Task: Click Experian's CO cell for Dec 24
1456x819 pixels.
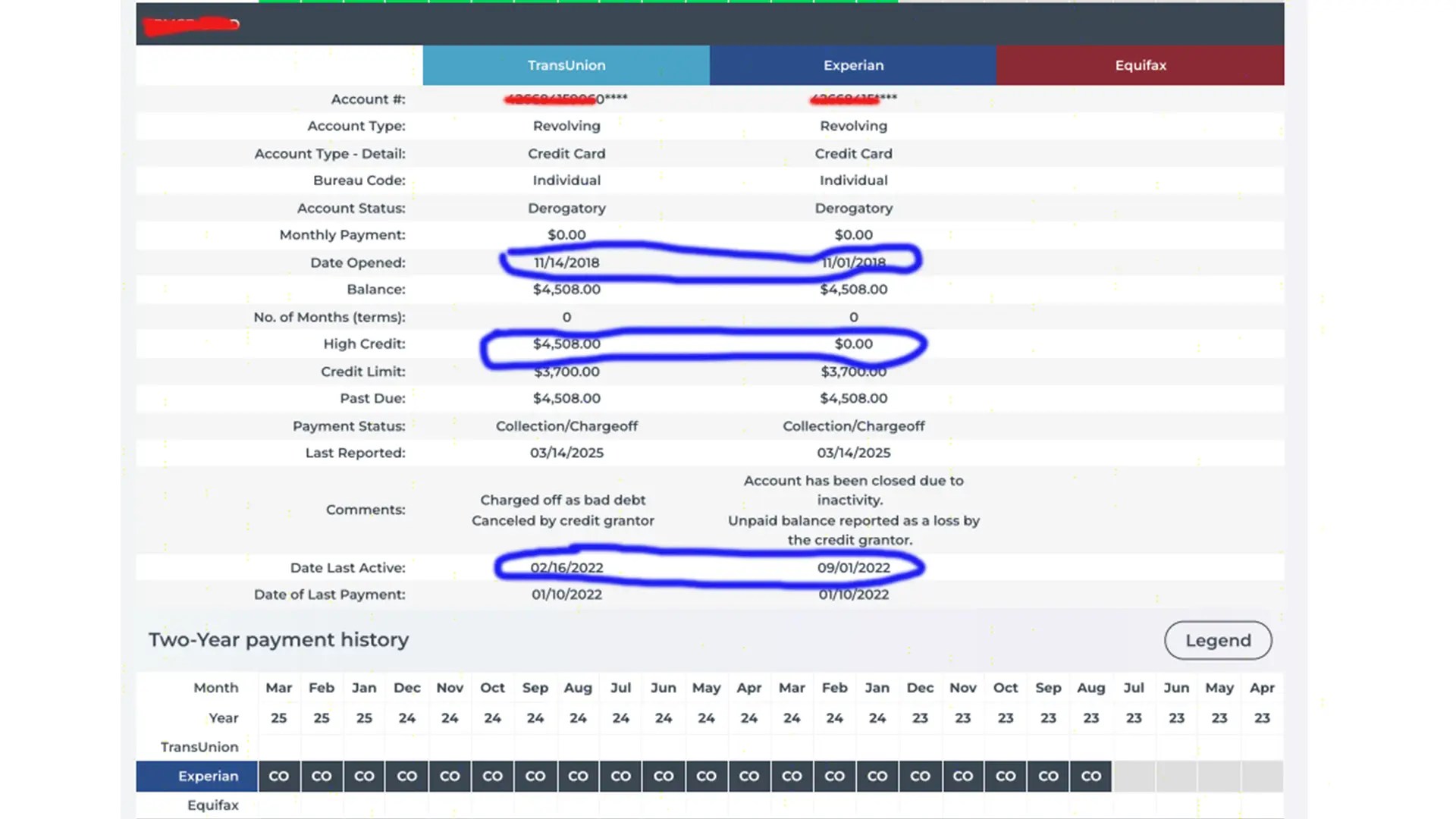Action: pos(407,777)
